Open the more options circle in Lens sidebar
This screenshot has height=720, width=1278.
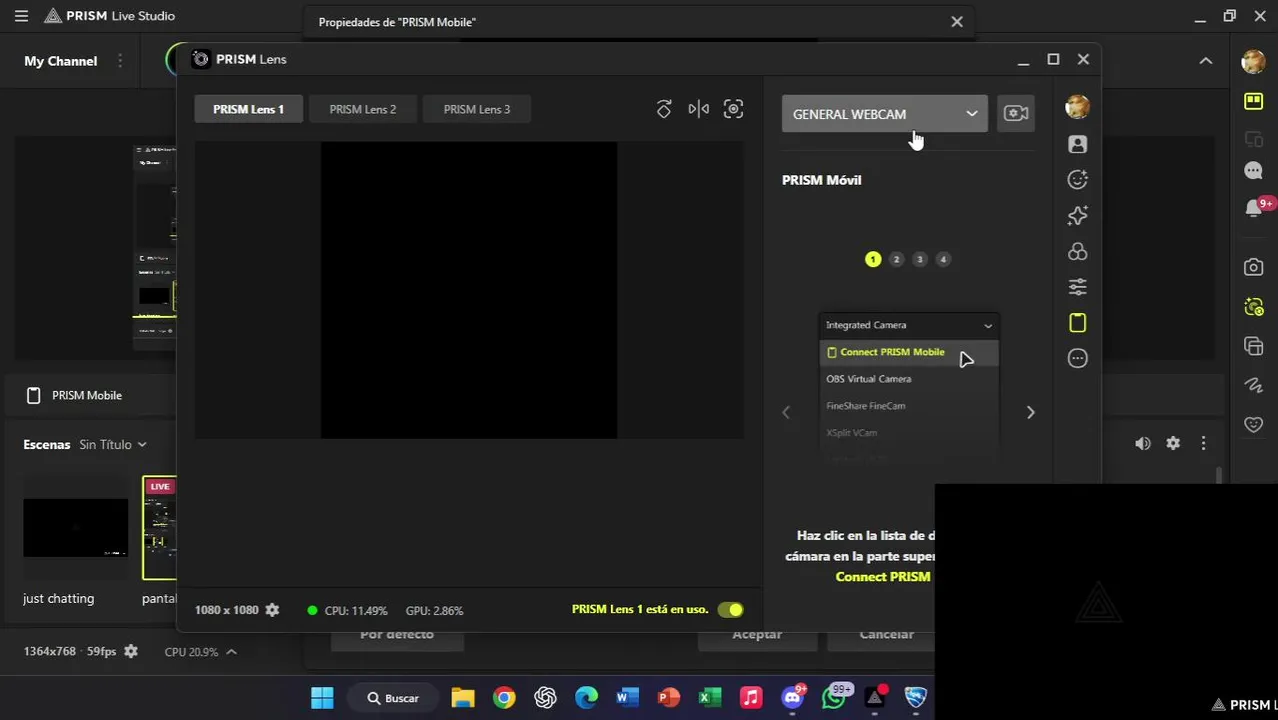point(1077,358)
